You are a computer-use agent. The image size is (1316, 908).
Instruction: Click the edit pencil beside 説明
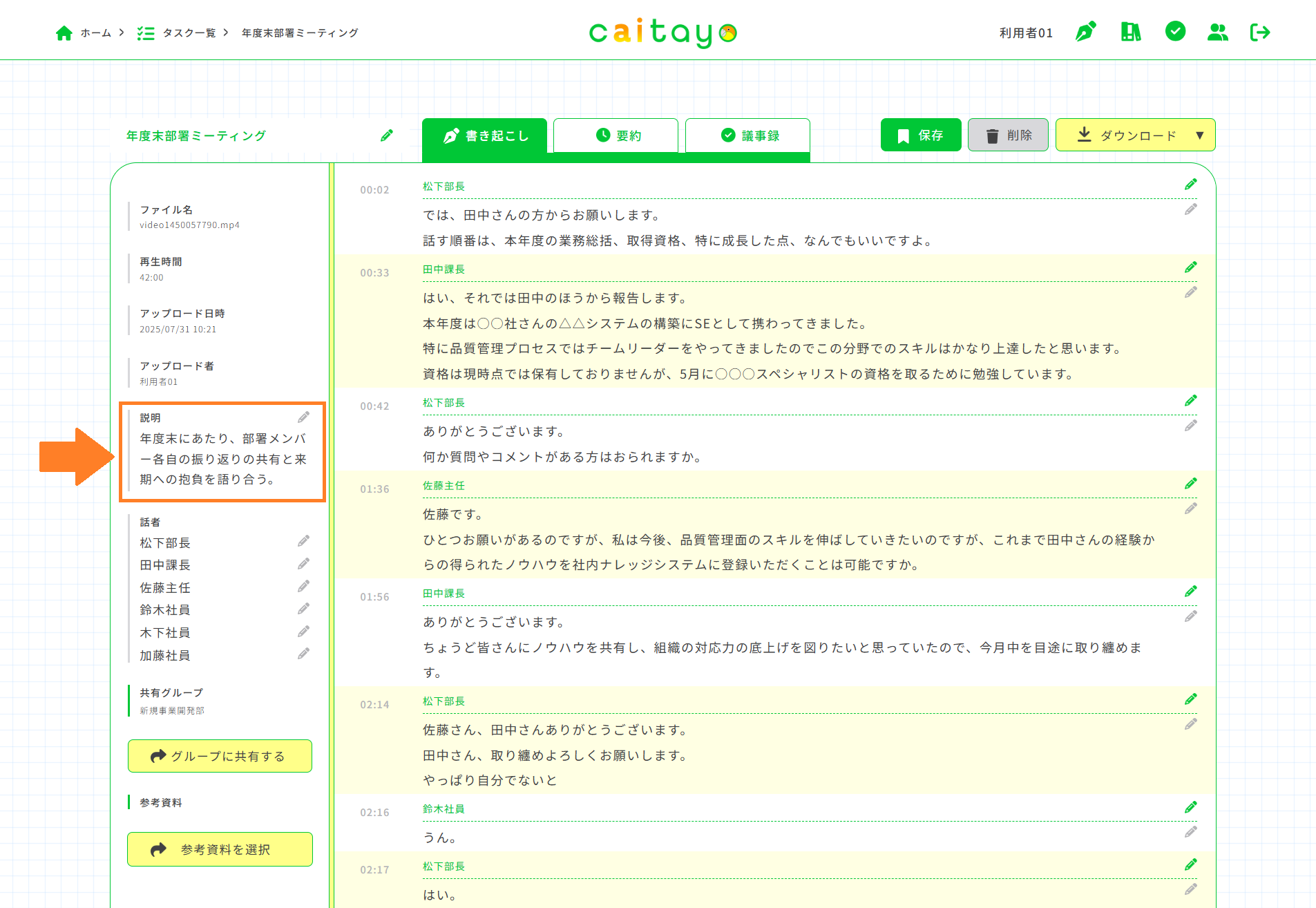pyautogui.click(x=303, y=417)
